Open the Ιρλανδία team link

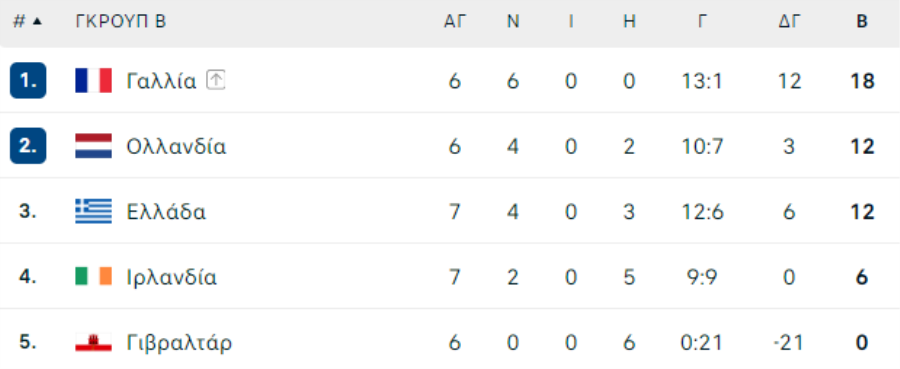point(172,278)
